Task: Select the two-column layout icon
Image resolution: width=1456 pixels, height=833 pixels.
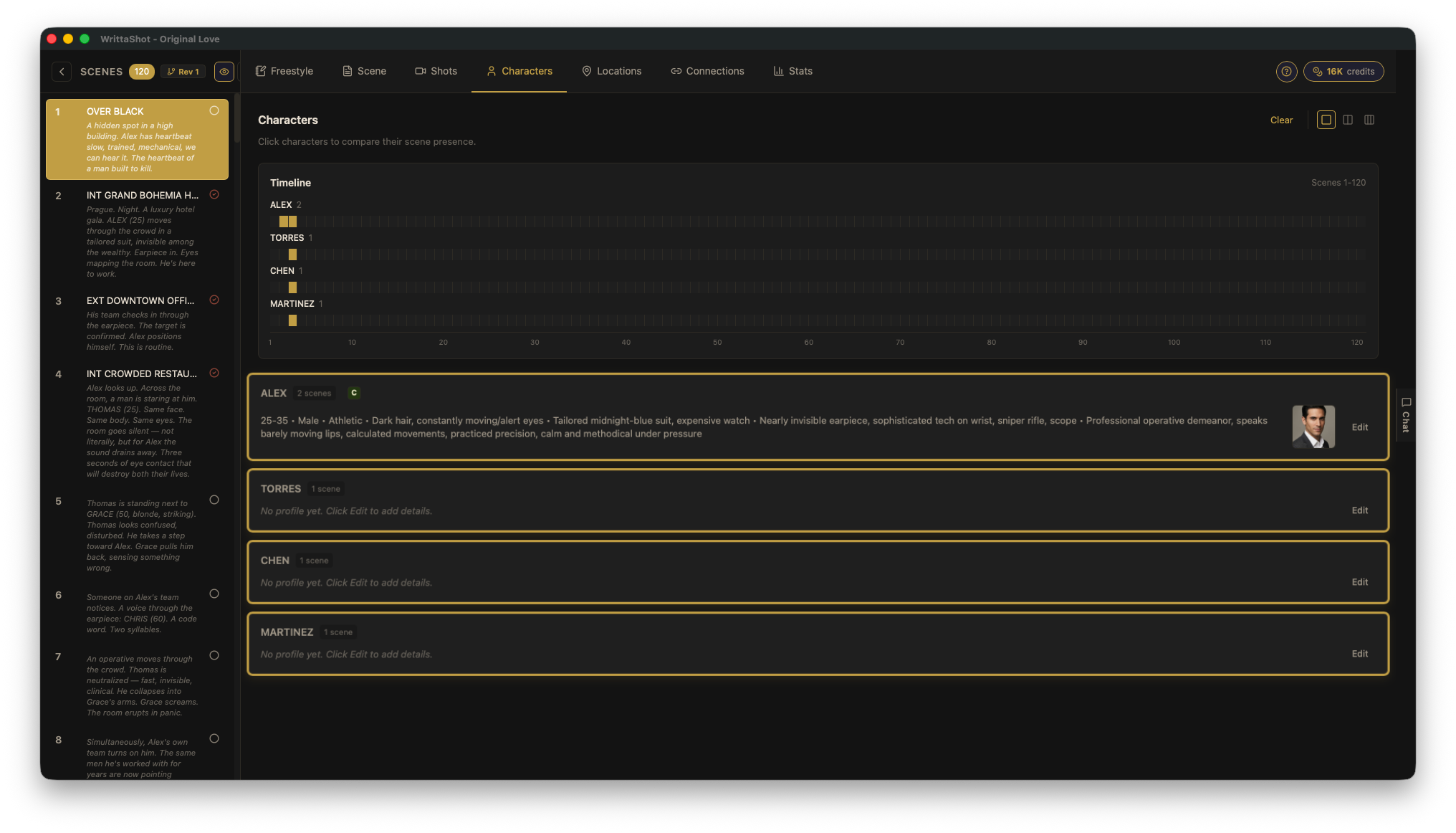Action: click(x=1348, y=120)
